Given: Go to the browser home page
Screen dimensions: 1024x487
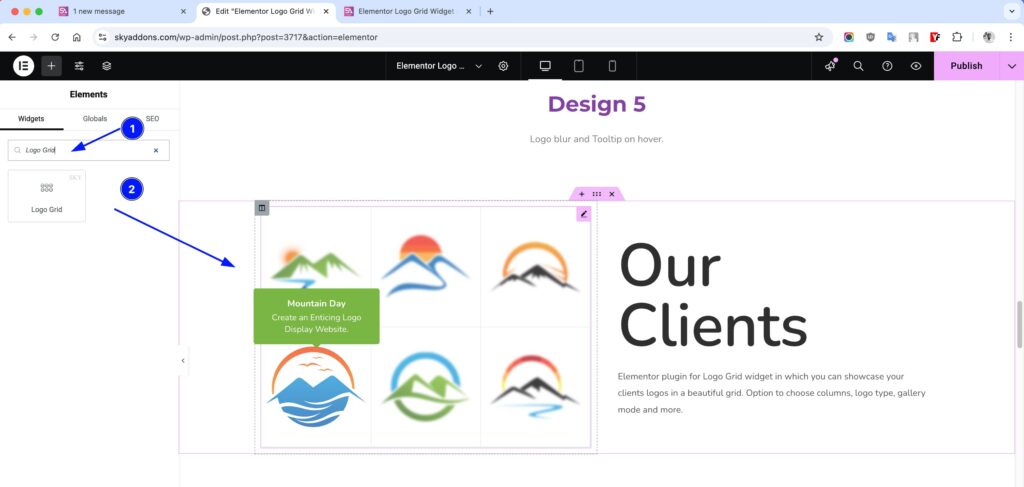Looking at the screenshot, I should pyautogui.click(x=76, y=37).
